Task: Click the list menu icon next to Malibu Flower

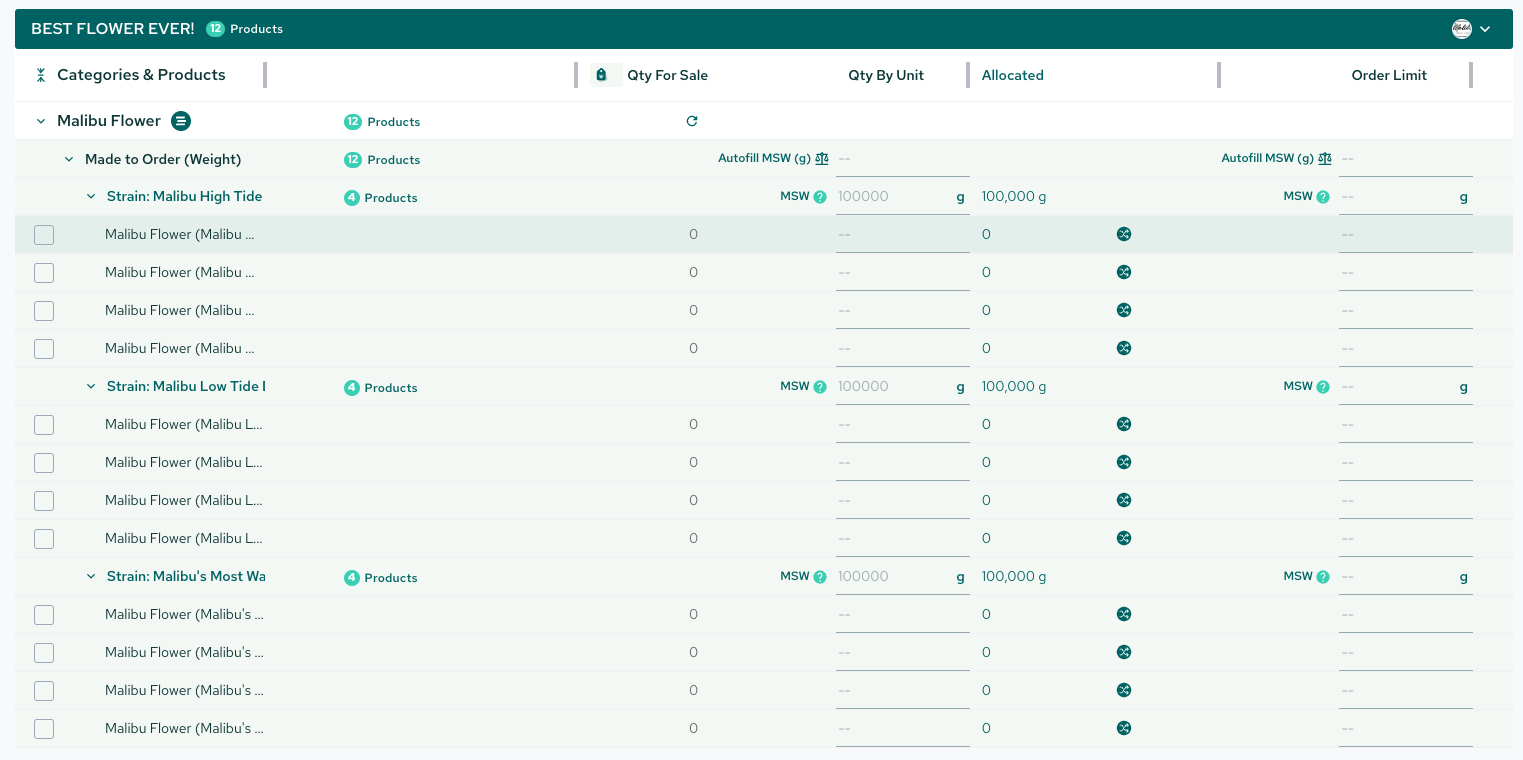Action: tap(181, 121)
